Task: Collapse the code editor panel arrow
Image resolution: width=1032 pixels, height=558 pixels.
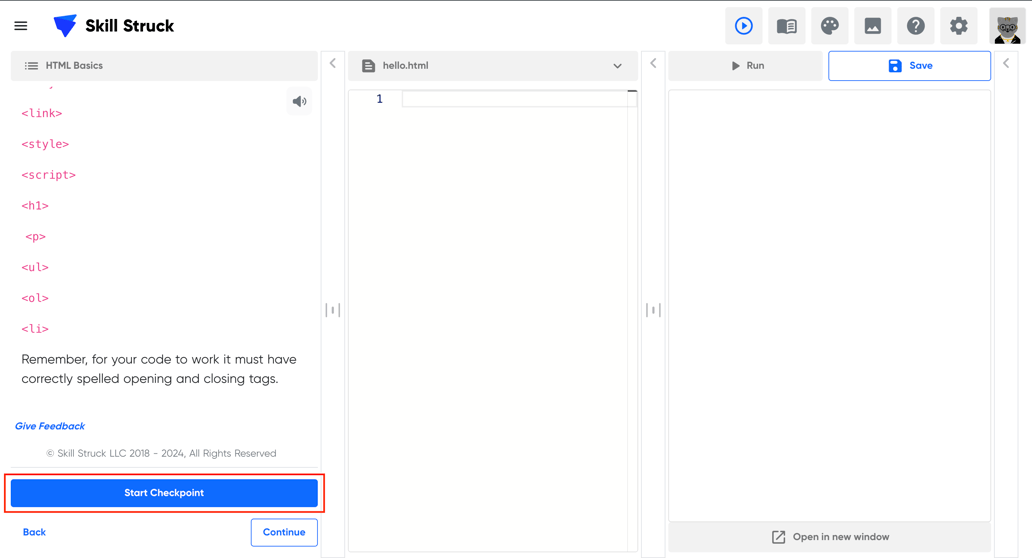Action: [653, 64]
